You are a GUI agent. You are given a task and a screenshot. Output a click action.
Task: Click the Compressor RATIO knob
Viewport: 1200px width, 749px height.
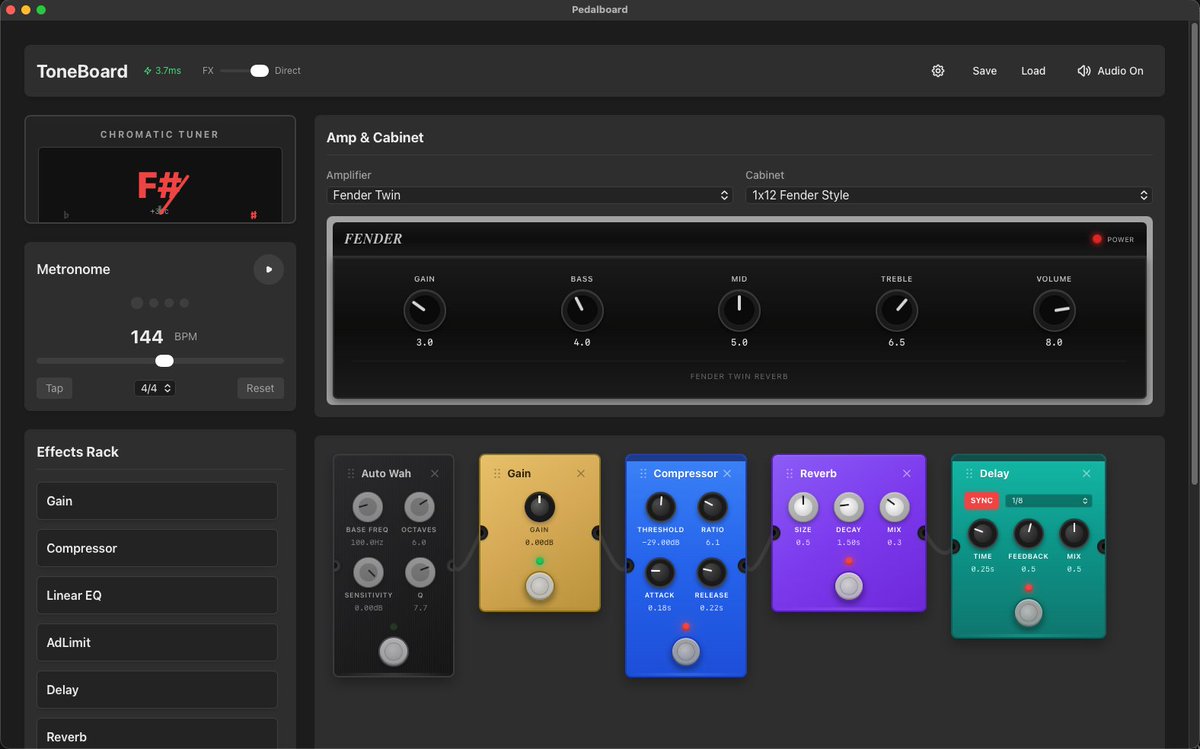[712, 507]
